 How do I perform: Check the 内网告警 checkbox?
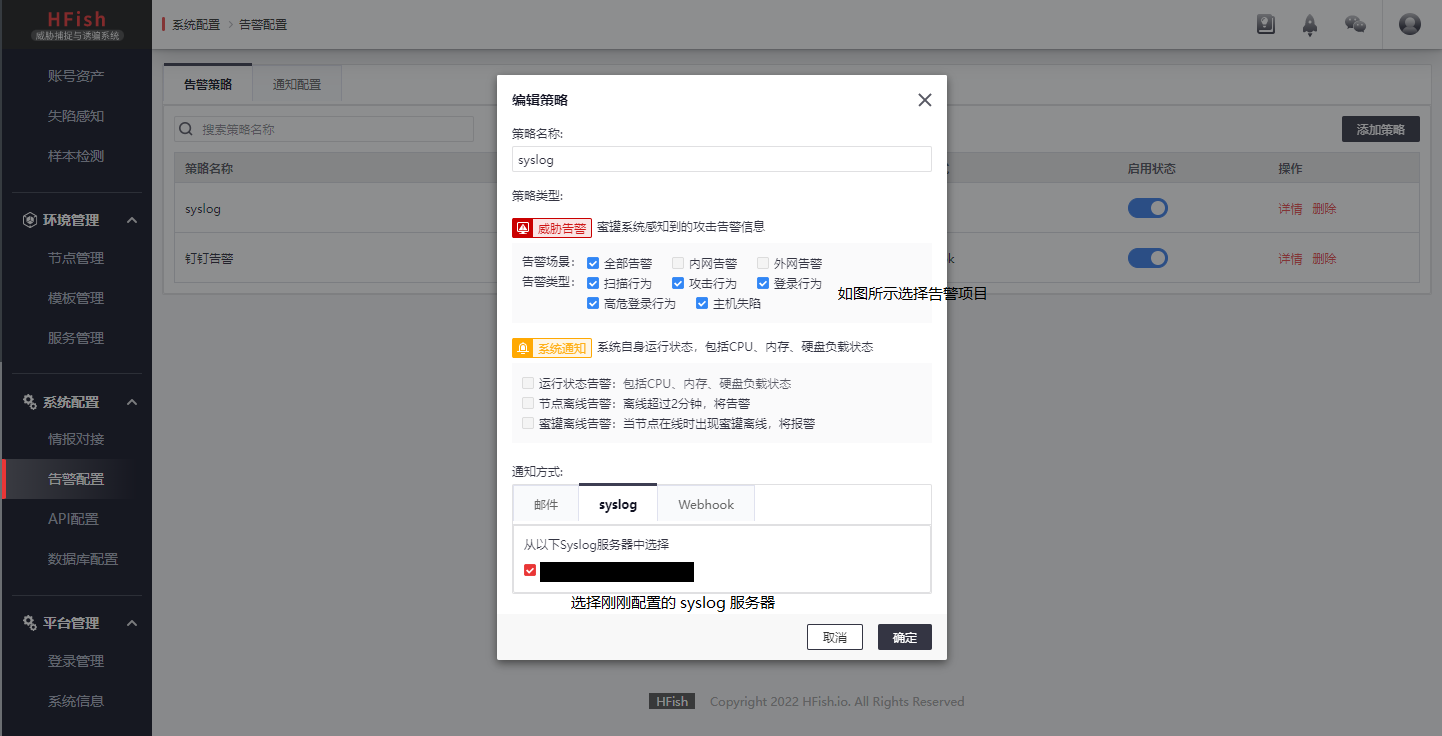point(678,263)
